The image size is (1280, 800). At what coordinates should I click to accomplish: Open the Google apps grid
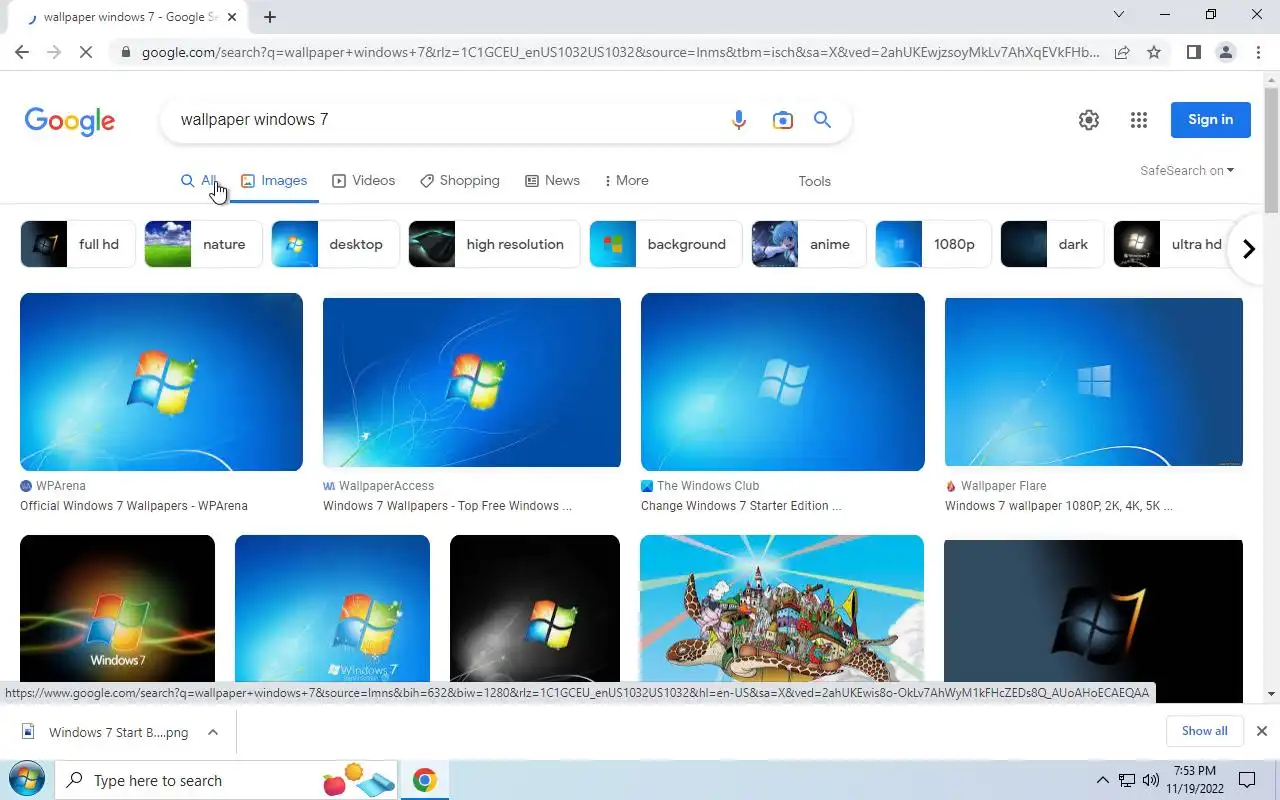tap(1139, 120)
